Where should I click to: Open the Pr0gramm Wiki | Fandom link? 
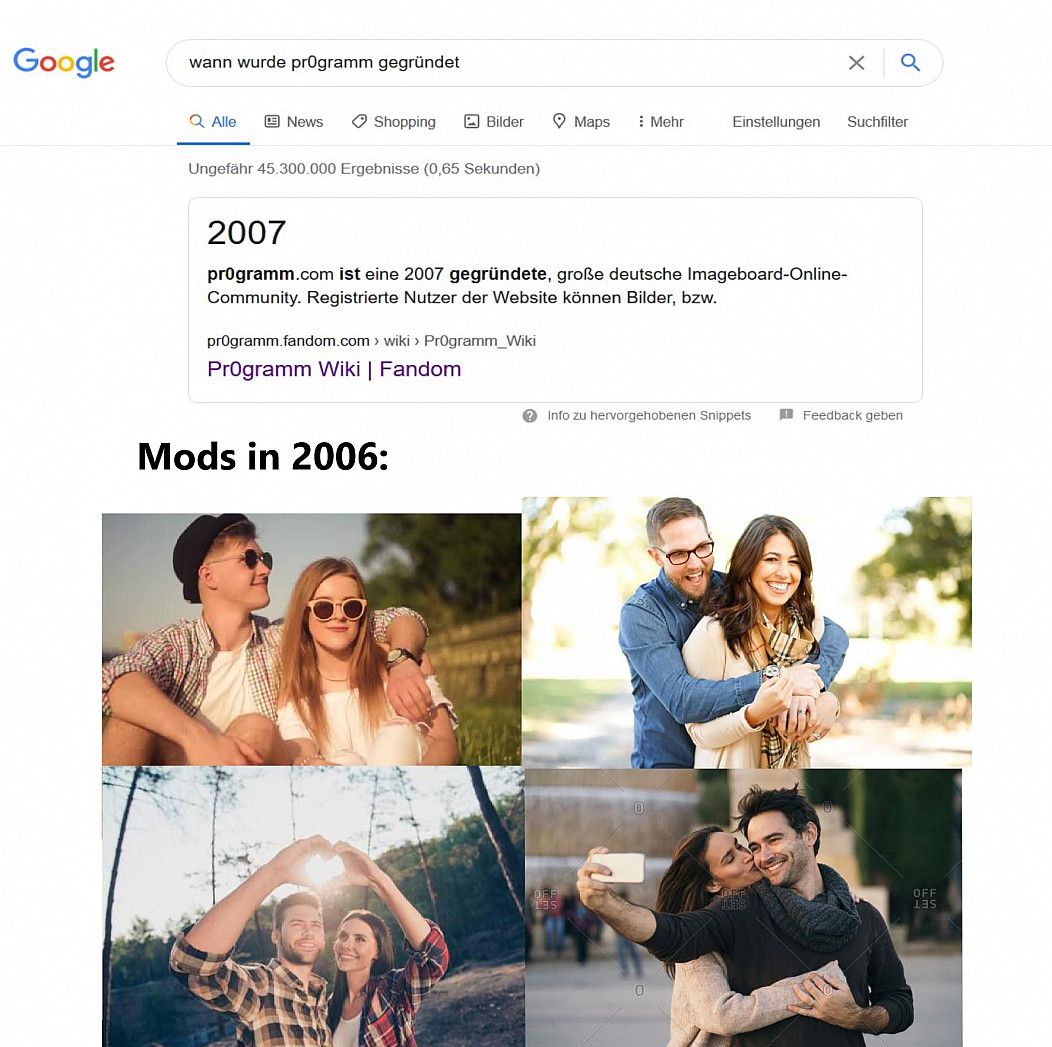[x=334, y=369]
